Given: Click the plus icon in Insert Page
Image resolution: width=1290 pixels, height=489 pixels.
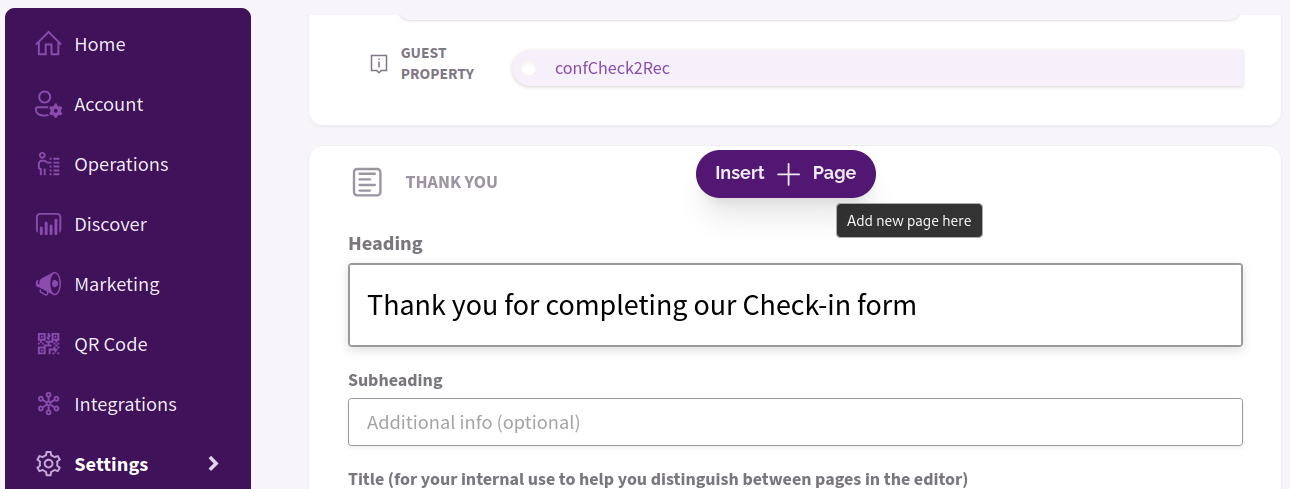Looking at the screenshot, I should pos(789,174).
